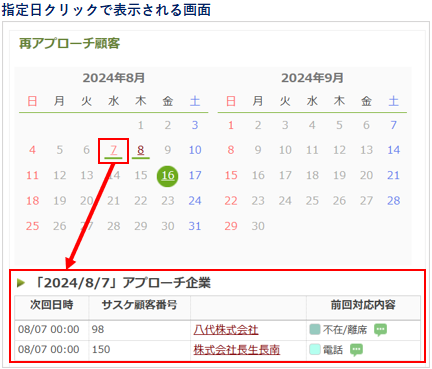Open comment bubble for 株式会社長生長南 row
This screenshot has height=369, width=432.
[x=356, y=350]
